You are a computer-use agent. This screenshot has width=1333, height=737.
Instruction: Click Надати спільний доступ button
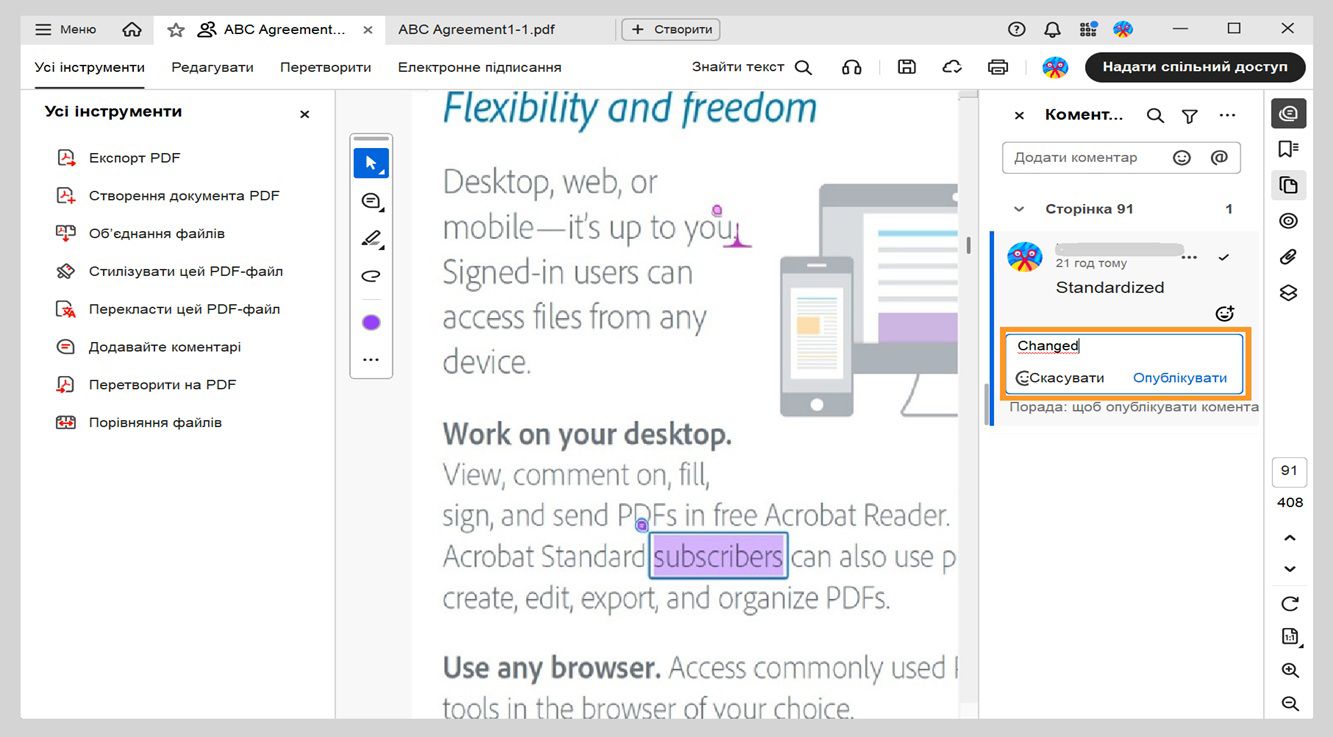coord(1195,67)
